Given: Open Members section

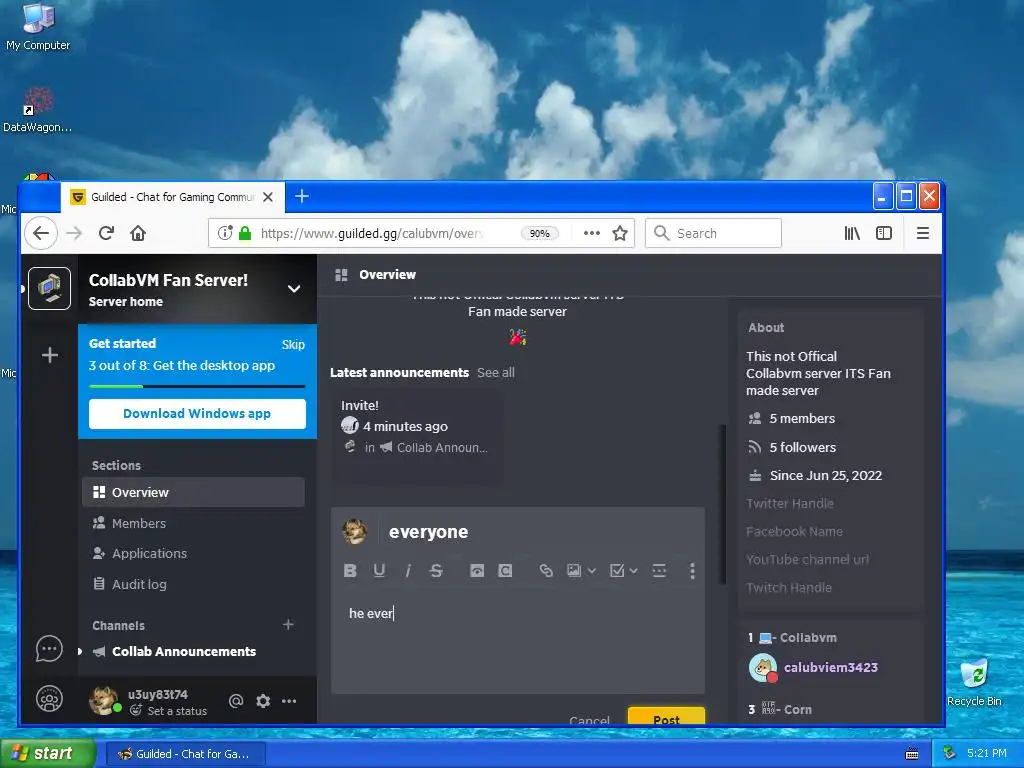Looking at the screenshot, I should tap(193, 523).
